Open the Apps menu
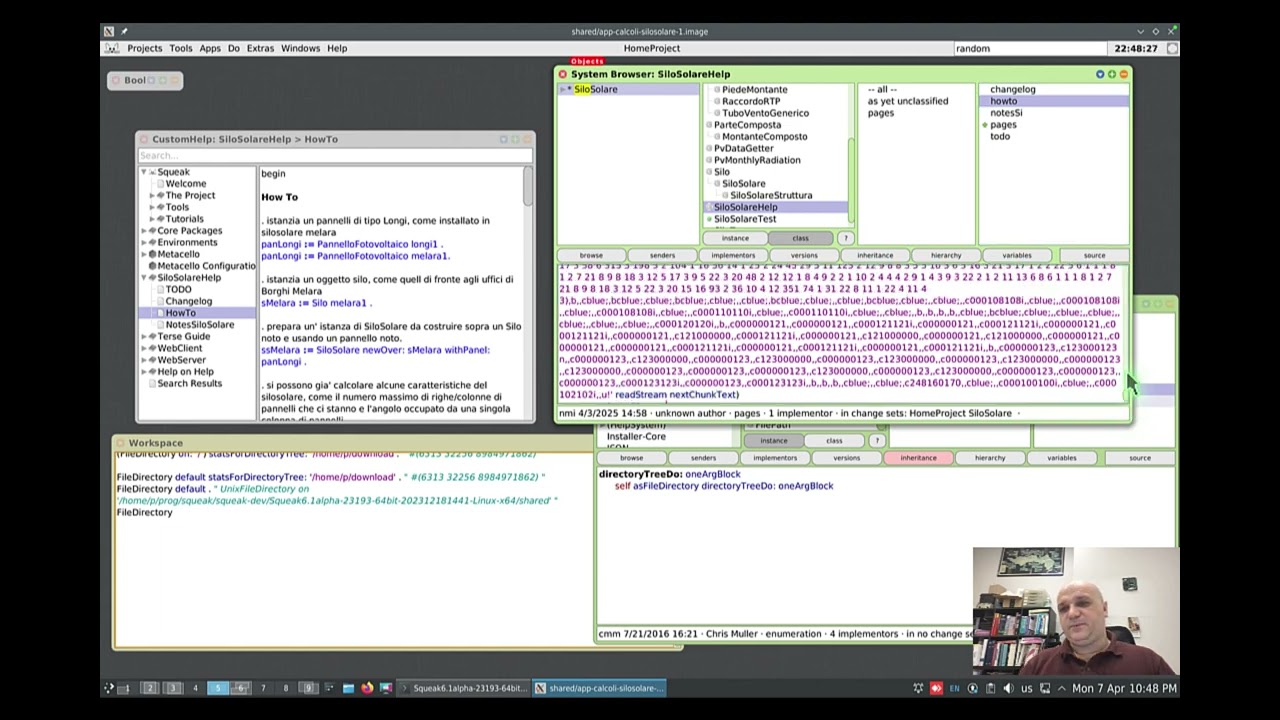 (x=210, y=48)
